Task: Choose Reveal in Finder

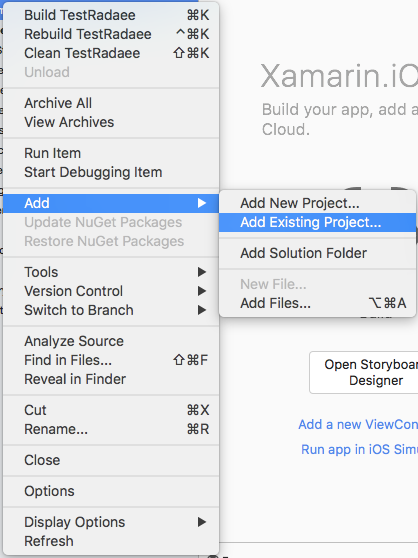Action: (x=111, y=379)
